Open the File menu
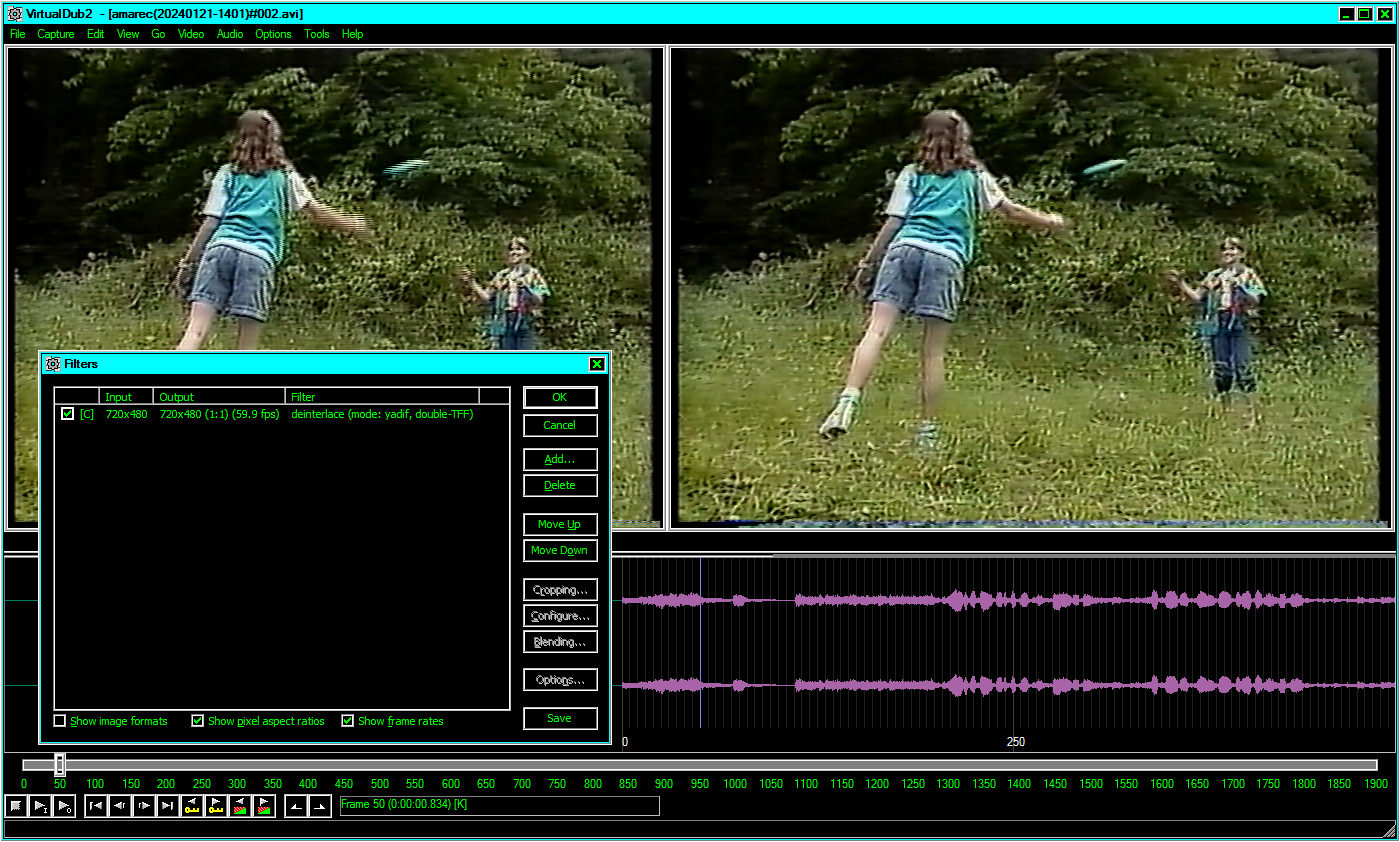This screenshot has height=842, width=1400. tap(18, 34)
